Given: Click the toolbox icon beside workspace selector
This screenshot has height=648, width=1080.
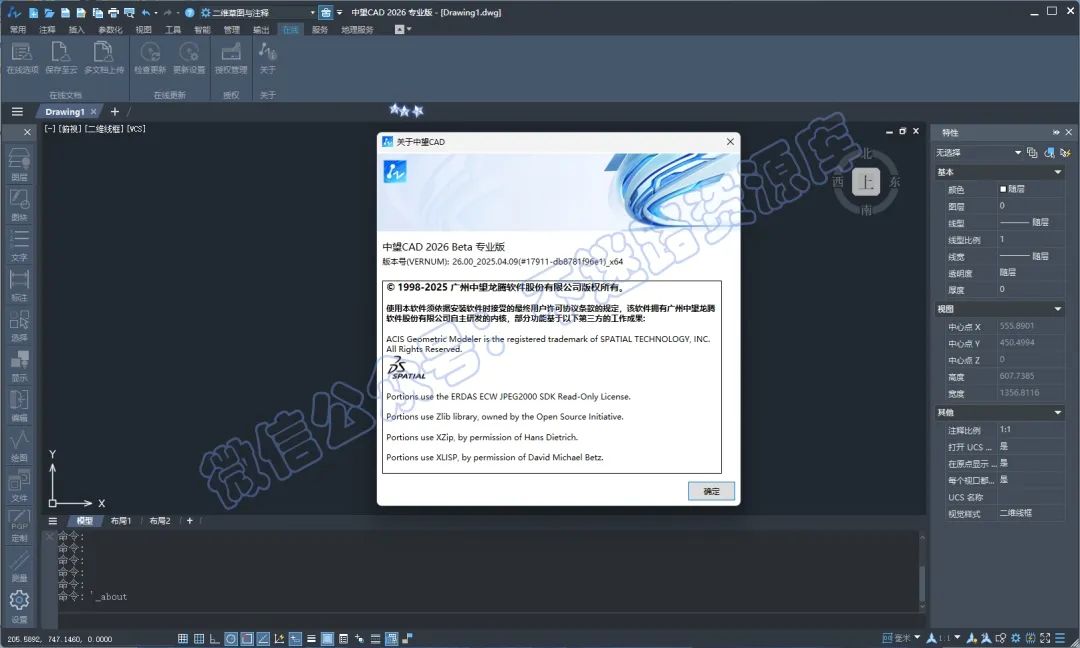Looking at the screenshot, I should pos(326,12).
